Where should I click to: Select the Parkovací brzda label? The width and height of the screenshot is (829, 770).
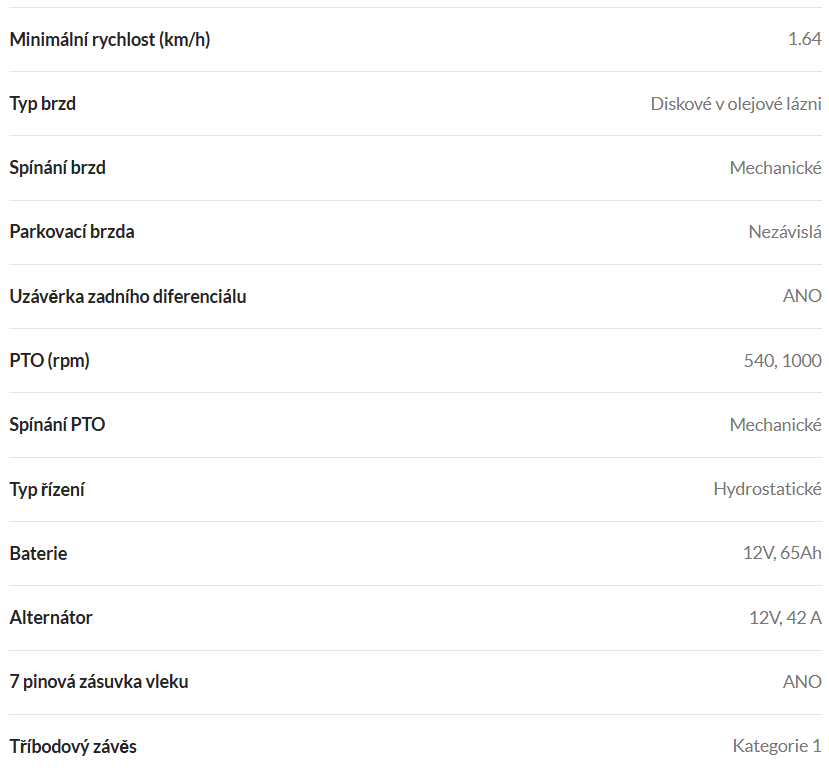[x=72, y=232]
